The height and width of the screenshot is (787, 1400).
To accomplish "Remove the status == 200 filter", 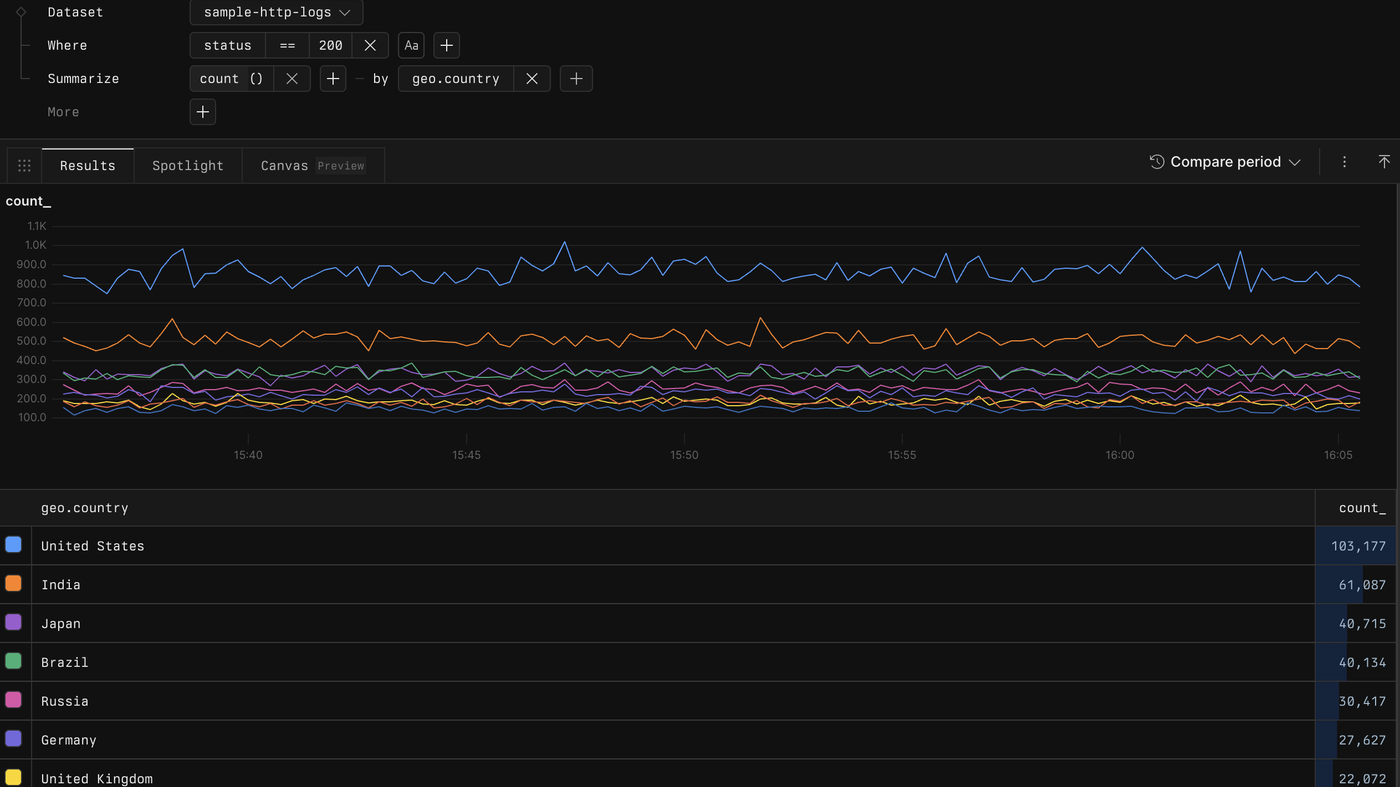I will pos(370,45).
